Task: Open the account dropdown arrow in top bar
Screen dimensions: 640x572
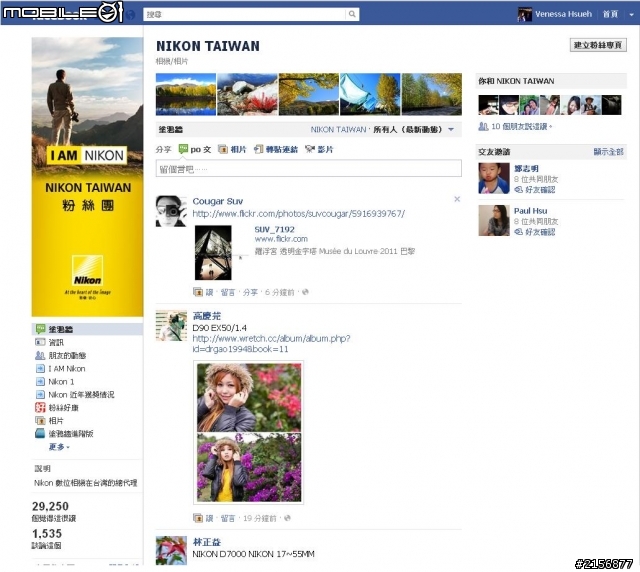Action: pos(631,14)
